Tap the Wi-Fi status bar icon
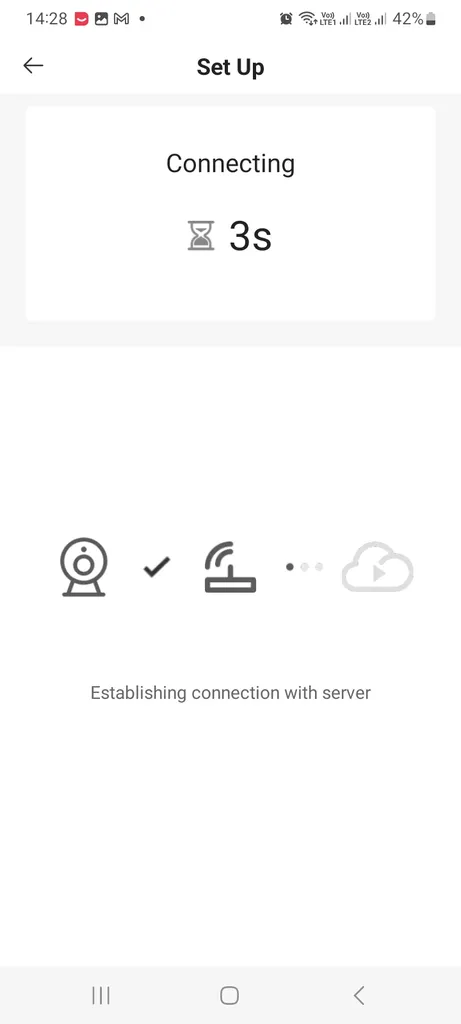461x1024 pixels. pyautogui.click(x=307, y=19)
